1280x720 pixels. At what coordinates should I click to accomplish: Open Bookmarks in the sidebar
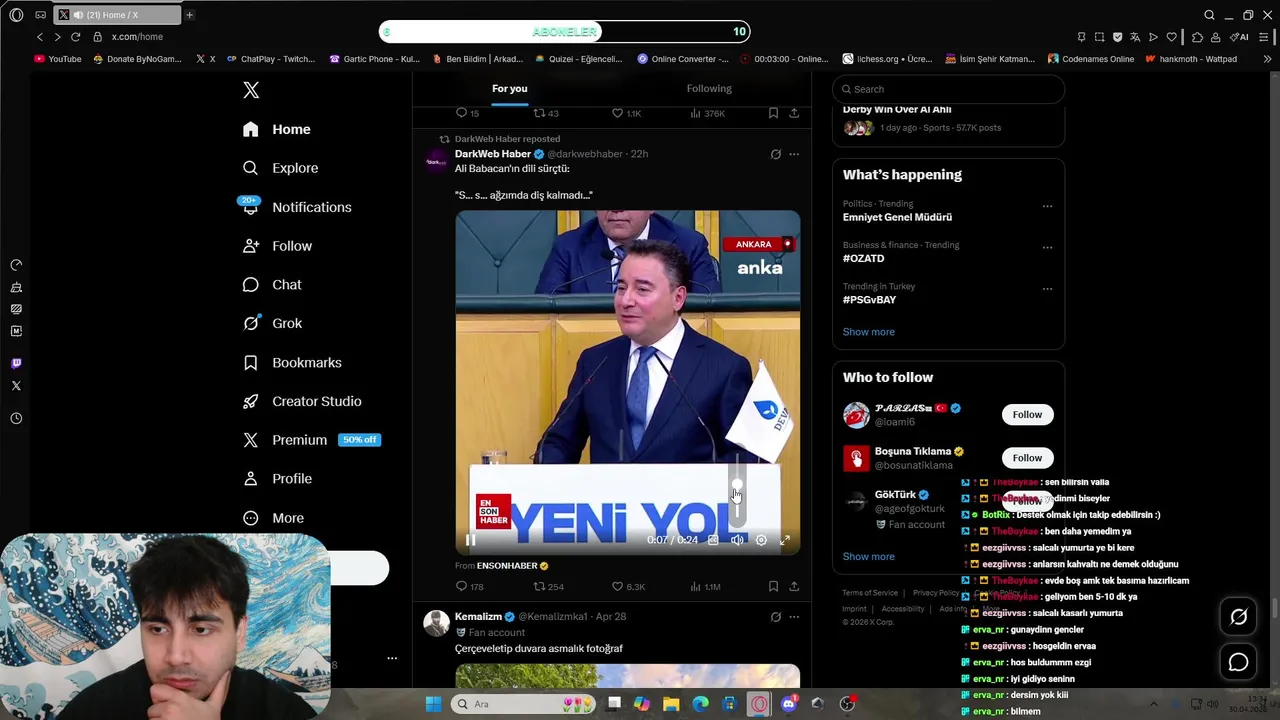pyautogui.click(x=292, y=362)
